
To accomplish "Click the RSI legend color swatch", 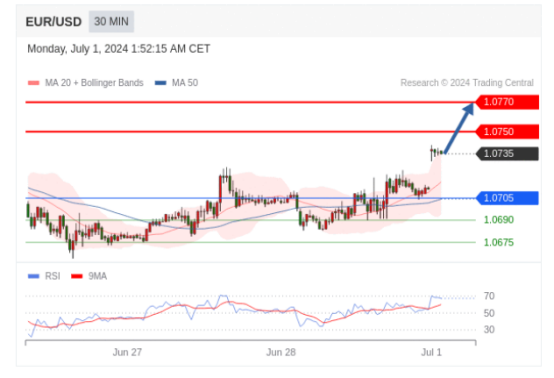I will [34, 276].
